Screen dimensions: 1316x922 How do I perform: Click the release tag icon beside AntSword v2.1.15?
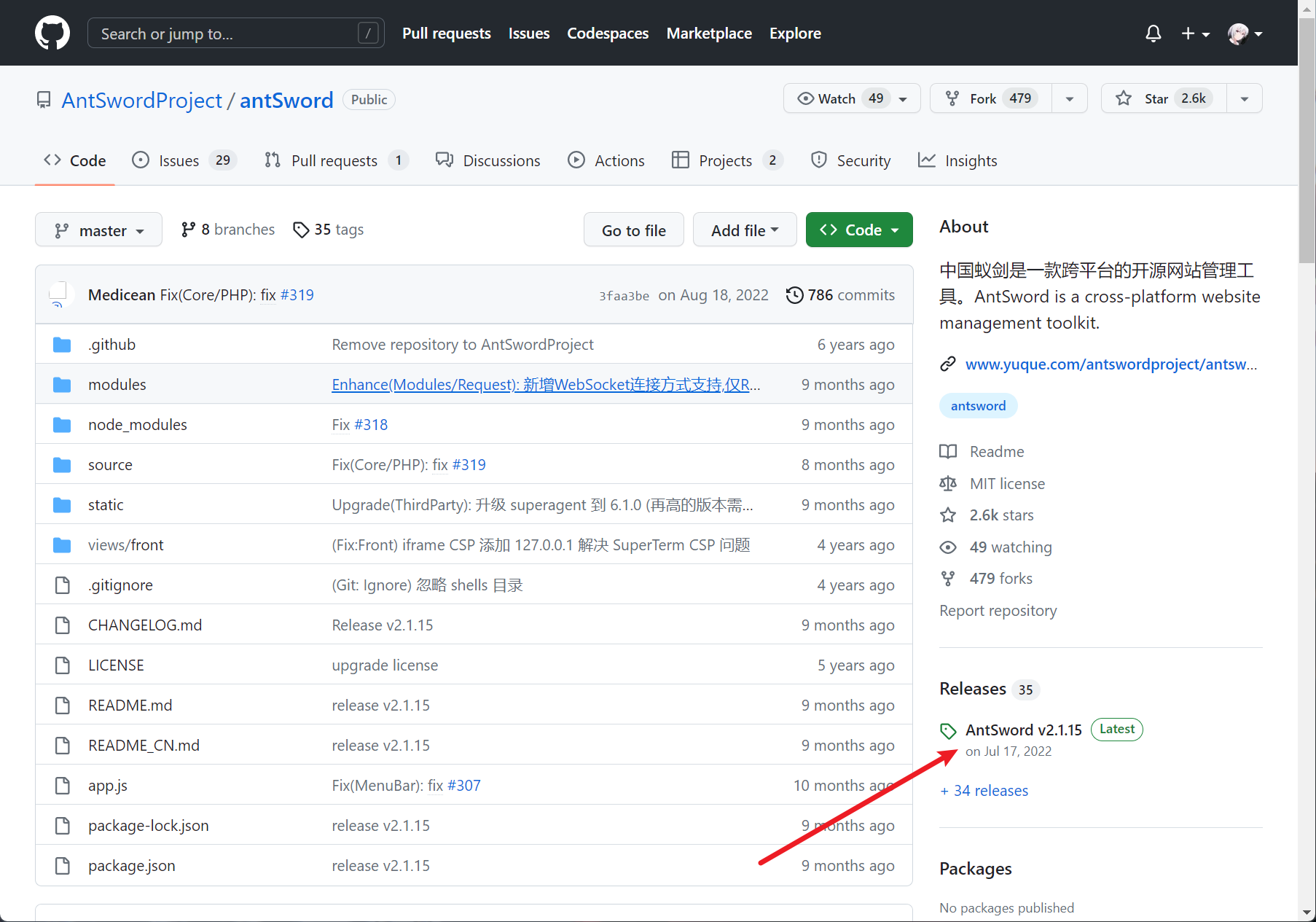click(948, 730)
